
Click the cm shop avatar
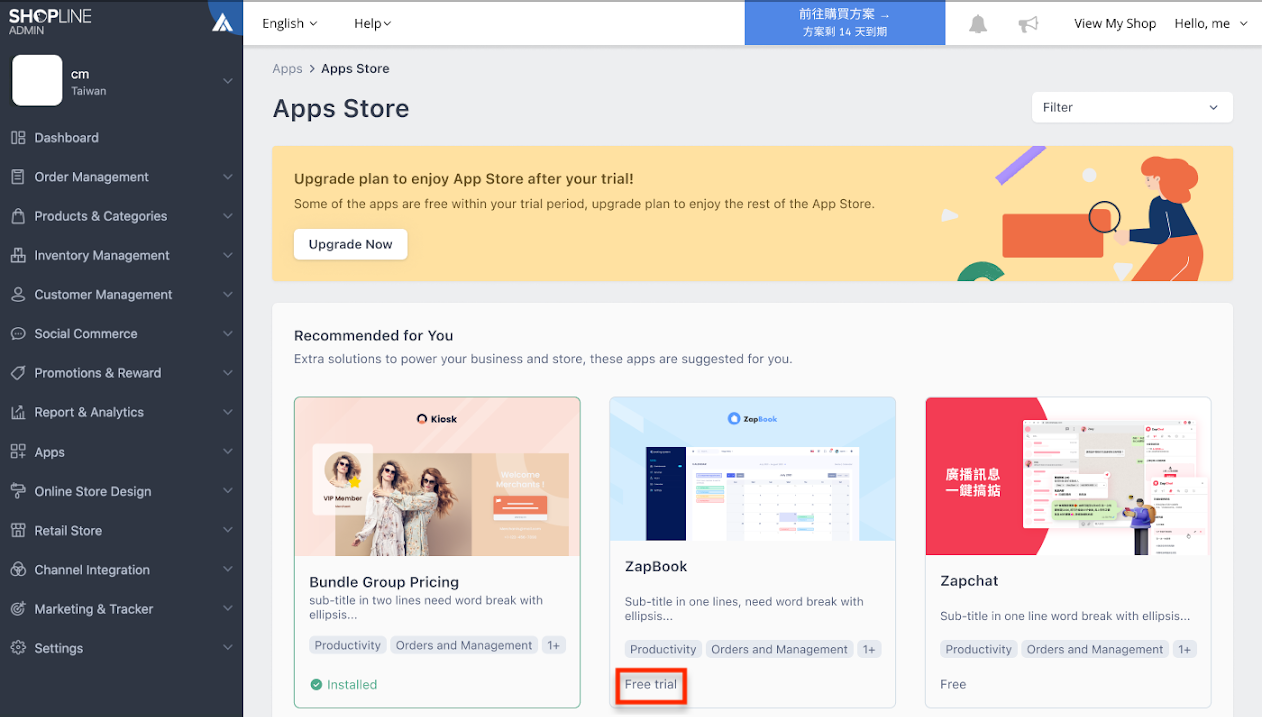pos(37,81)
